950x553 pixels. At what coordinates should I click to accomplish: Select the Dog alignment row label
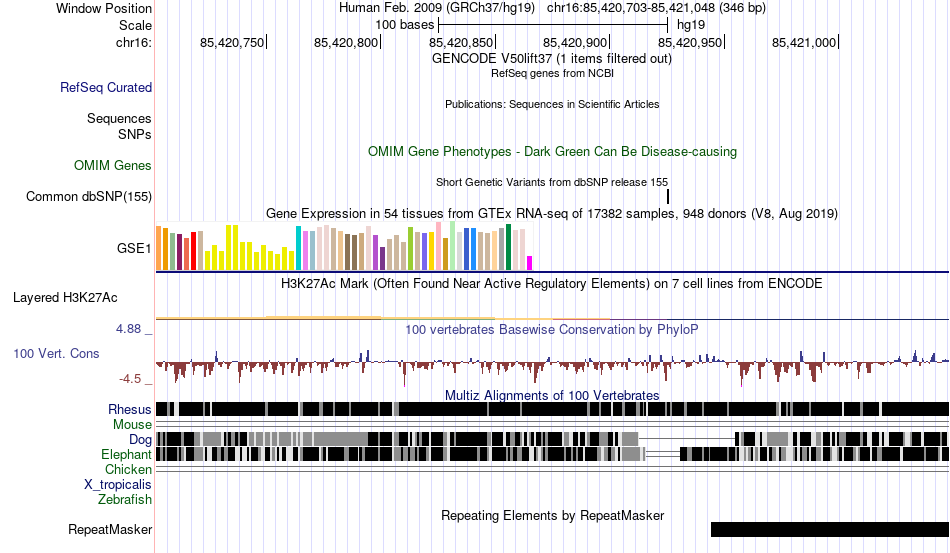pos(140,440)
